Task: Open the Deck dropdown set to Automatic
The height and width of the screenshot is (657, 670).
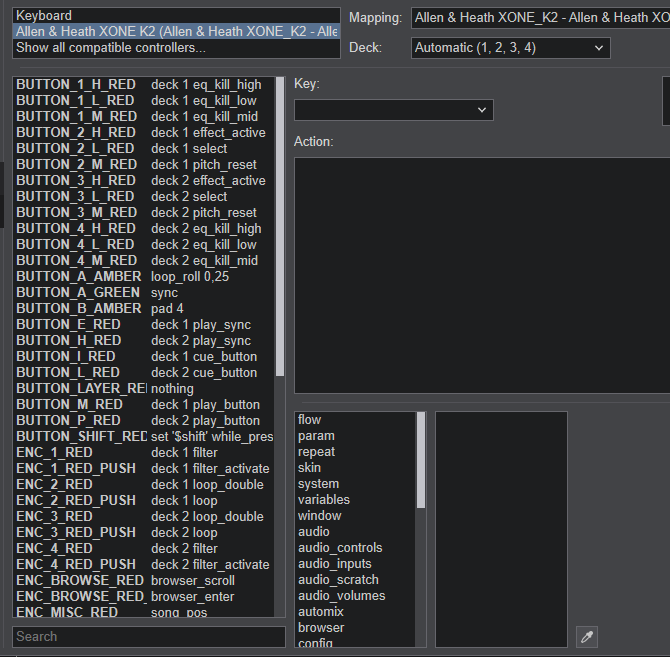Action: pyautogui.click(x=511, y=48)
